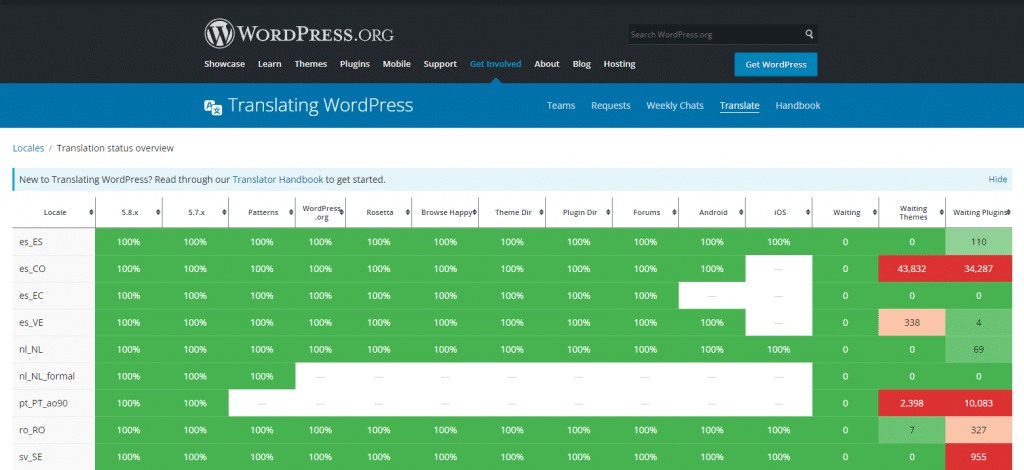Open the Themes menu item
This screenshot has height=470, width=1024.
[x=311, y=64]
